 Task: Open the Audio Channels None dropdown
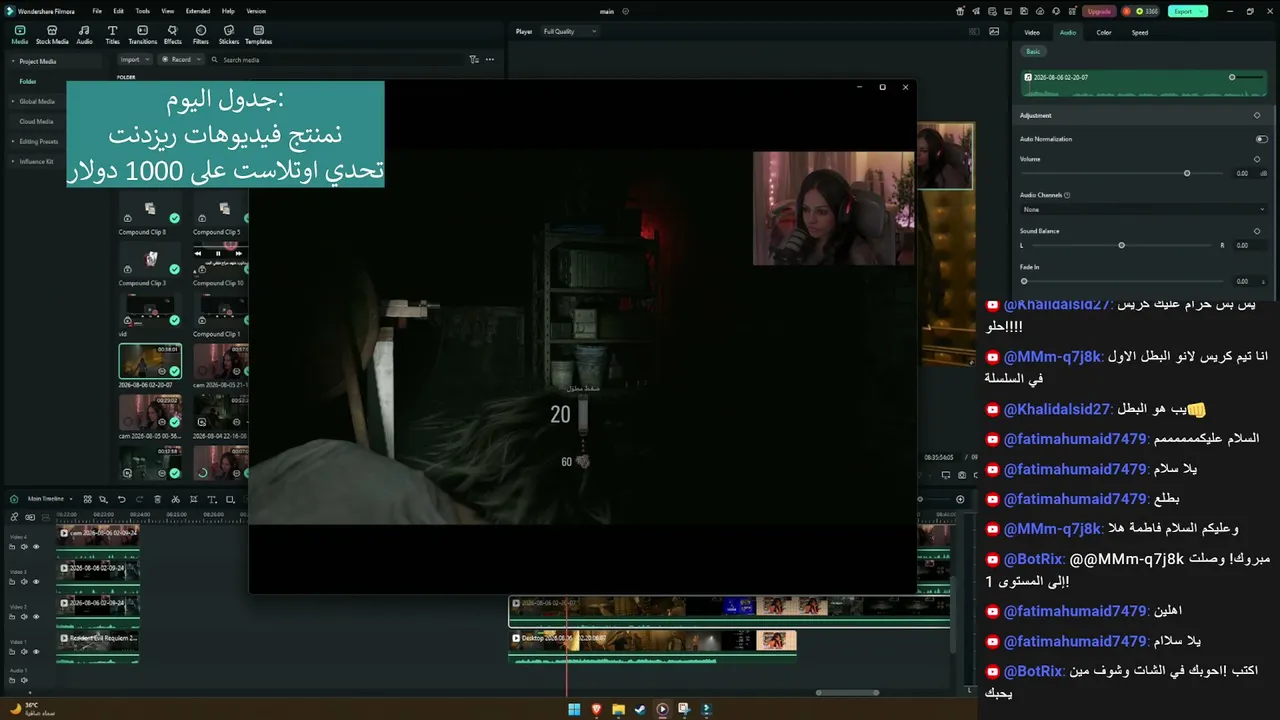point(1143,209)
